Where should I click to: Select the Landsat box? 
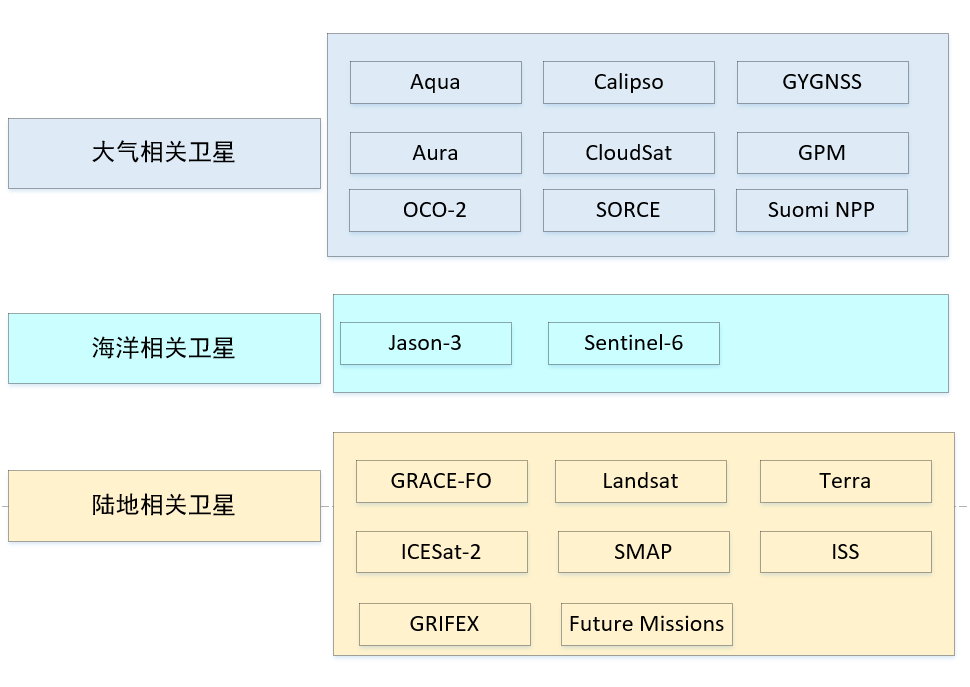tap(641, 481)
